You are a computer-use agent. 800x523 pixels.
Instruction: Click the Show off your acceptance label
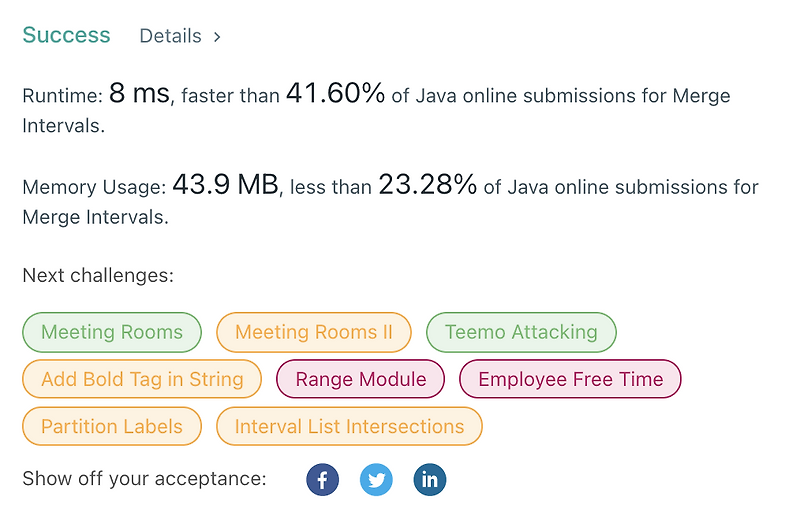tap(144, 479)
